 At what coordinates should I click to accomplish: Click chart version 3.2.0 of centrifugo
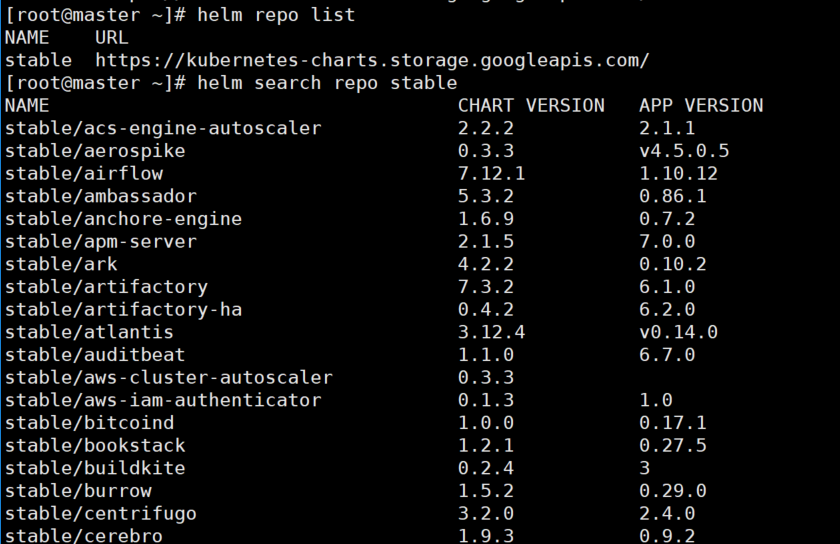(x=486, y=513)
